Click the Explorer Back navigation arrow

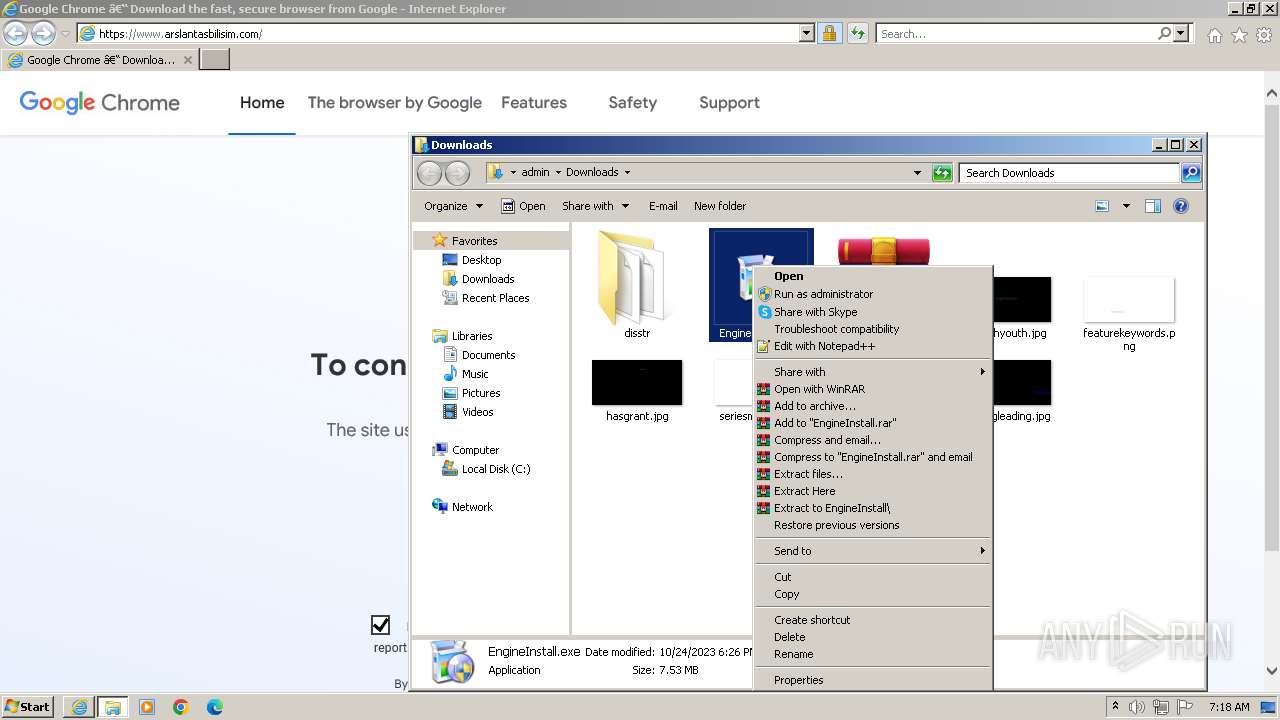pyautogui.click(x=429, y=173)
